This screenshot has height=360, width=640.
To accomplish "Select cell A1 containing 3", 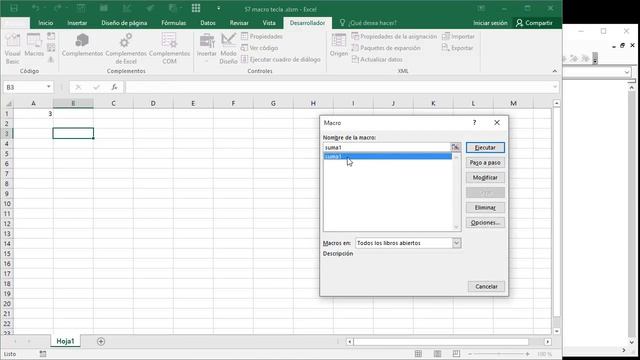I will click(33, 113).
